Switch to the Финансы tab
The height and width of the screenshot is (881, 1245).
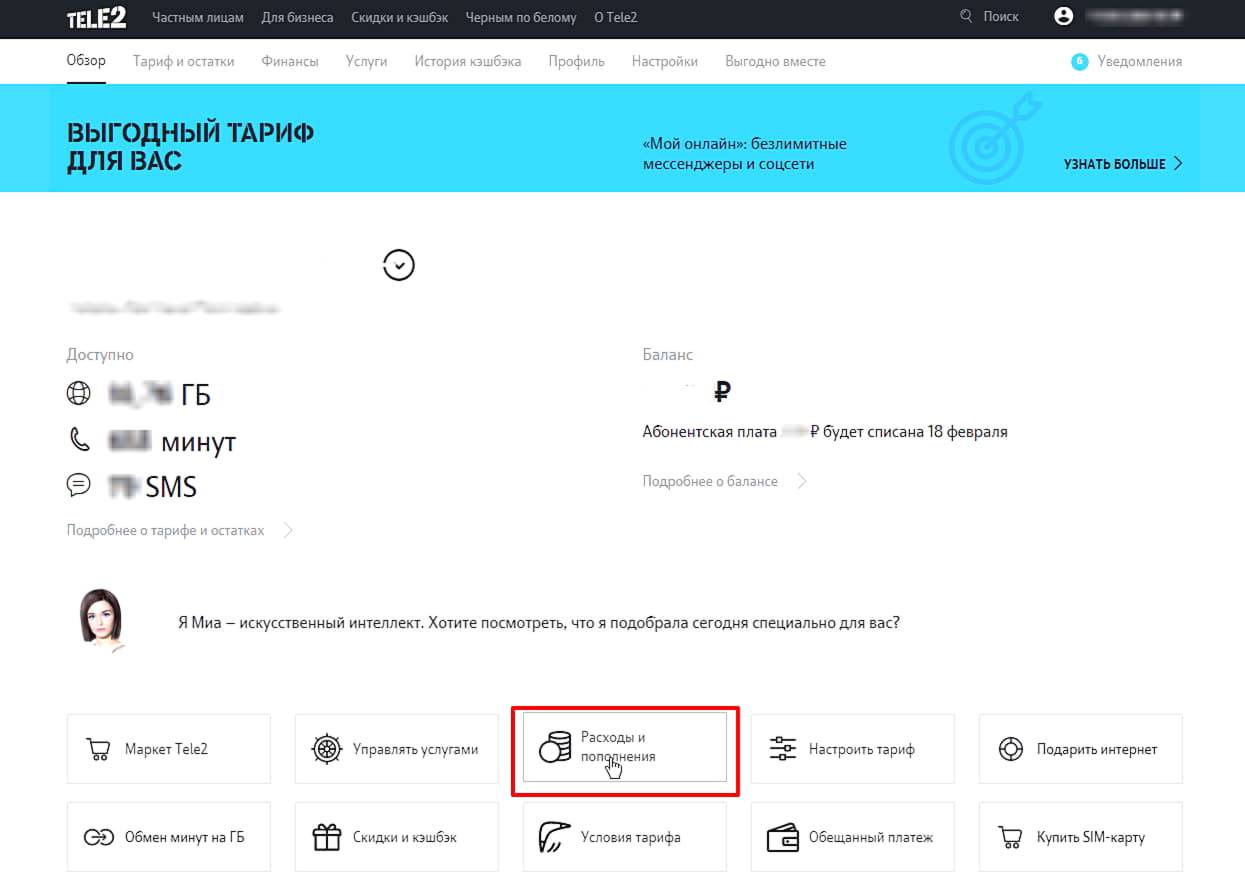pyautogui.click(x=289, y=62)
